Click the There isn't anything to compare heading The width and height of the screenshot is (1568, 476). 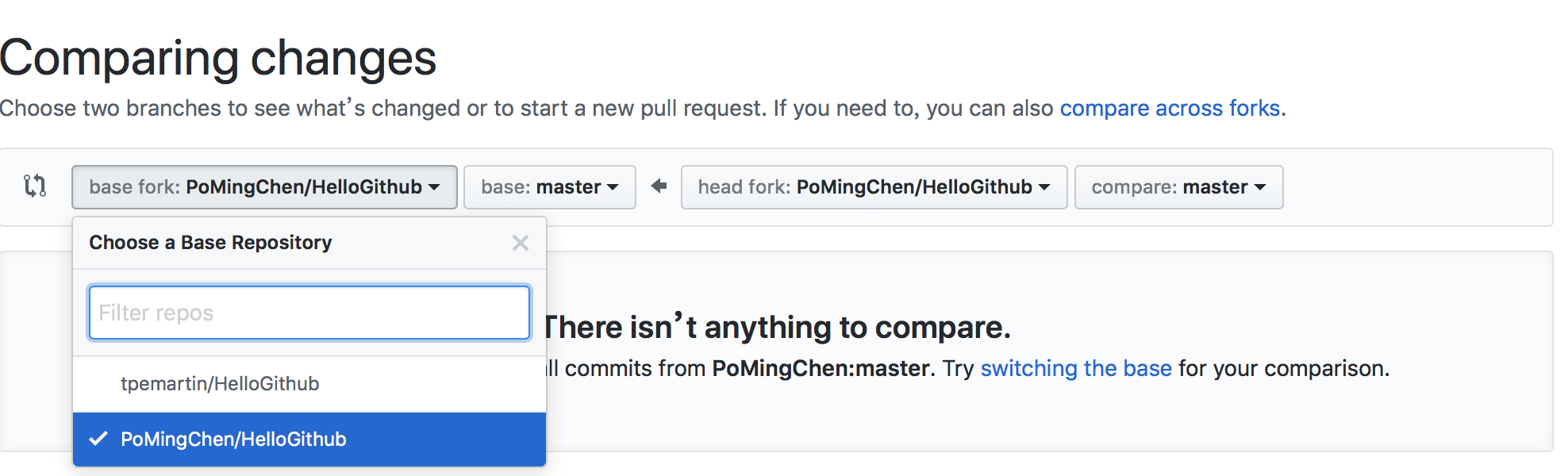click(x=778, y=327)
